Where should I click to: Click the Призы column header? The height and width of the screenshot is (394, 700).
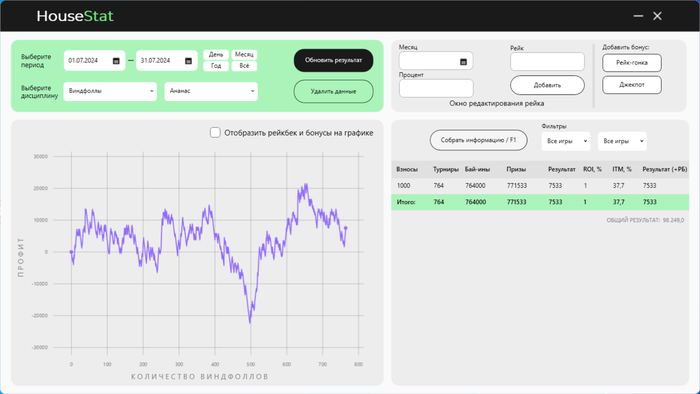pyautogui.click(x=516, y=170)
